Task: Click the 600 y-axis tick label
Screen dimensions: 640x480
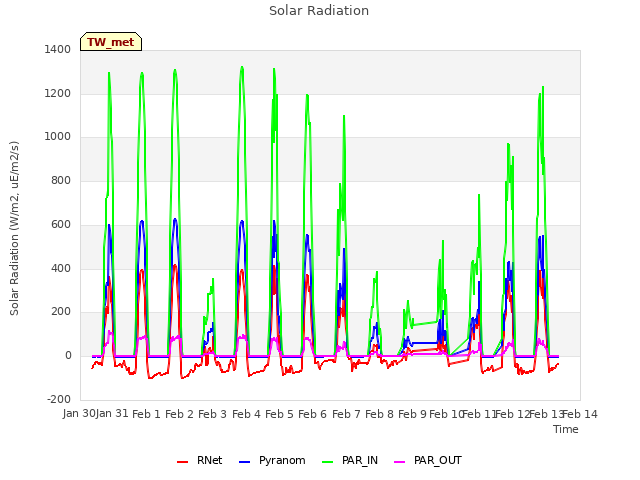Action: point(61,224)
